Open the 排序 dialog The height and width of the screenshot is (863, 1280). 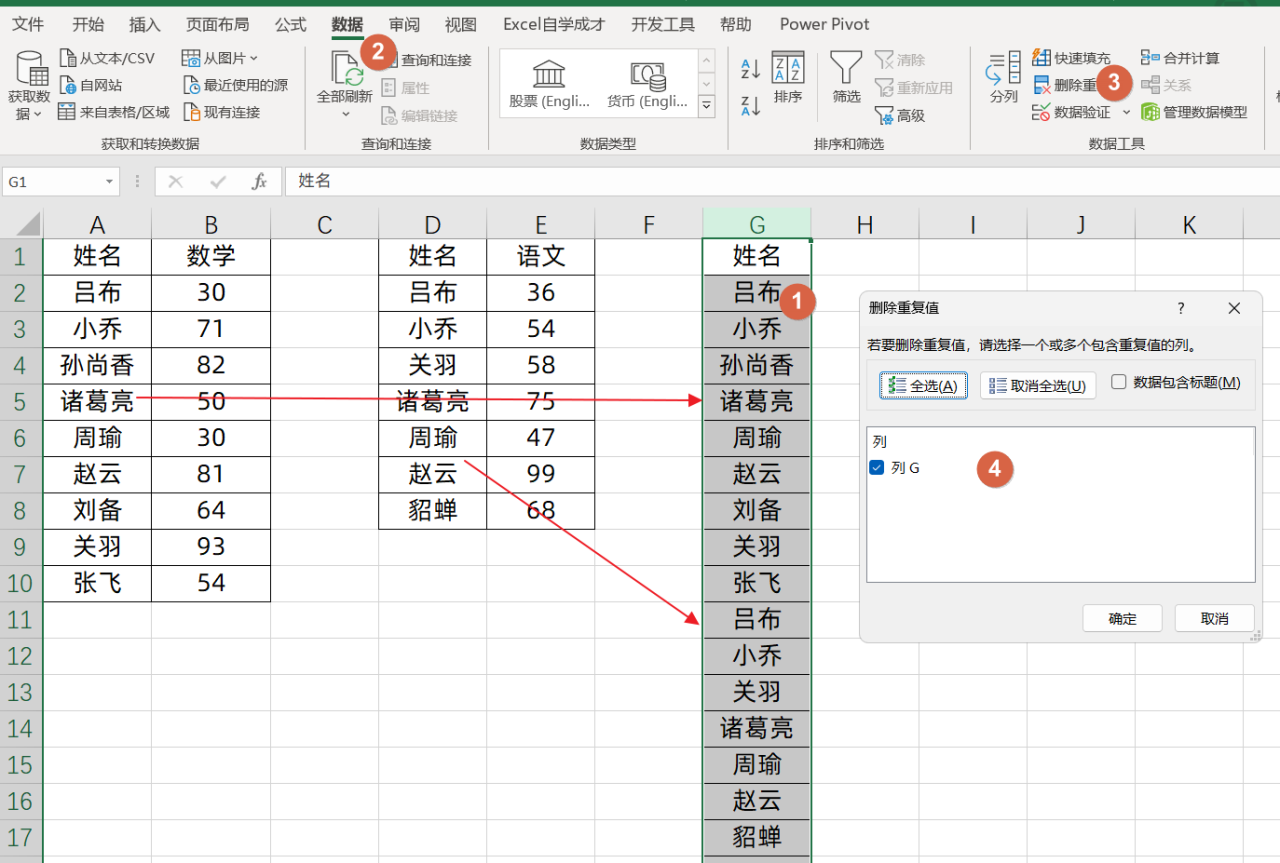(x=788, y=78)
